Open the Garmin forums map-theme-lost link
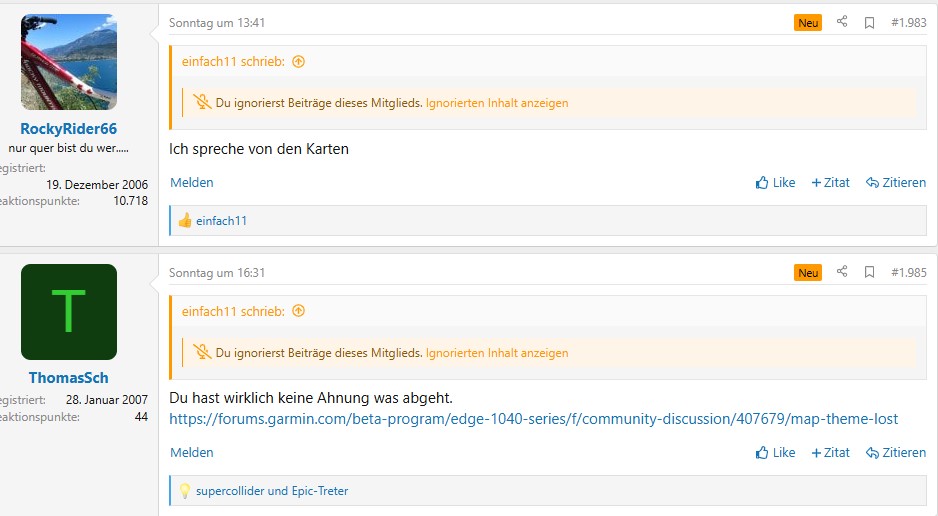Image resolution: width=938 pixels, height=516 pixels. pyautogui.click(x=533, y=419)
